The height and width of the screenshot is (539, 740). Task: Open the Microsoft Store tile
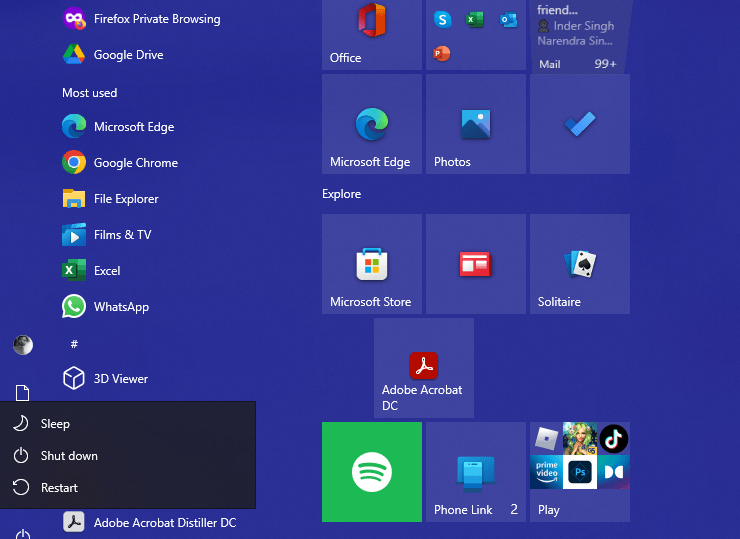(x=372, y=264)
